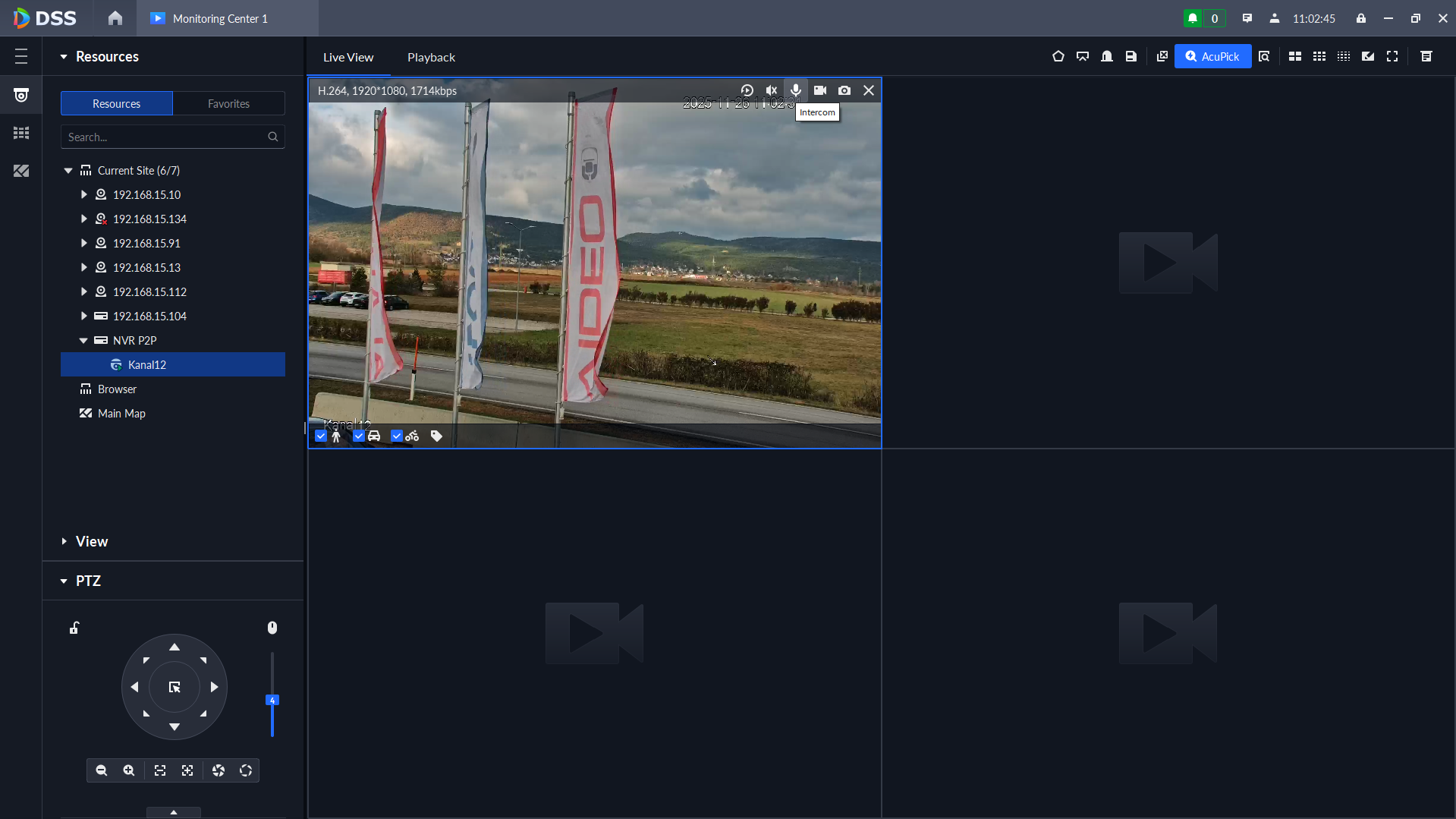Switch to the Playback tab
Screen dimensions: 1456x819
click(x=431, y=57)
